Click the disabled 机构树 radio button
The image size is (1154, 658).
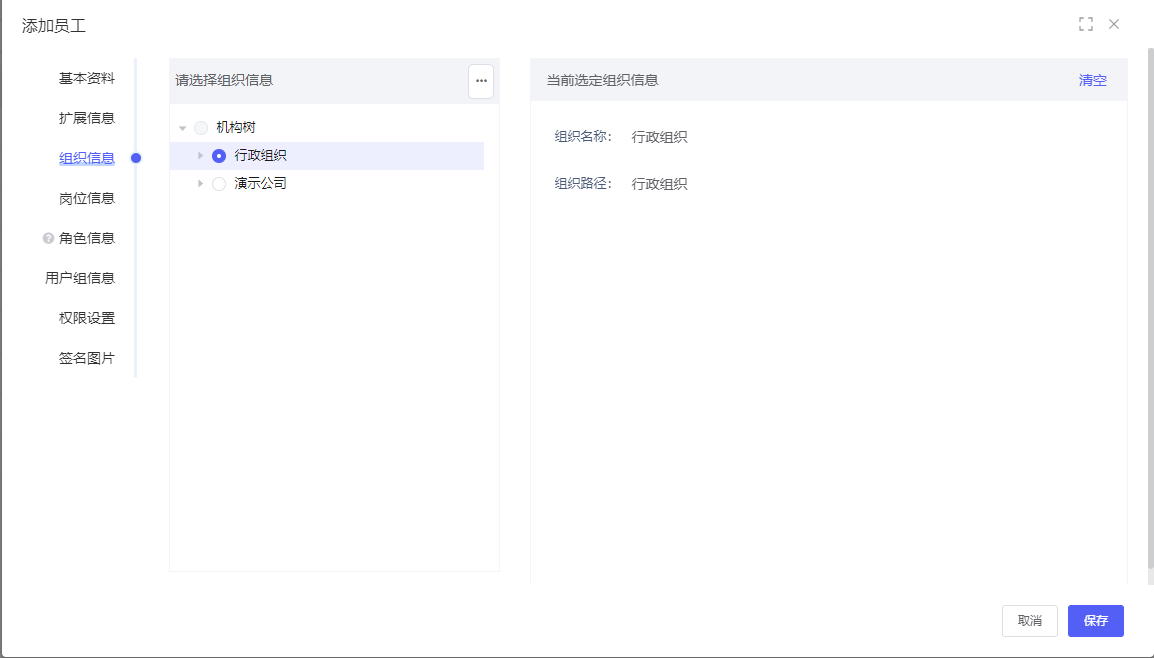(201, 128)
